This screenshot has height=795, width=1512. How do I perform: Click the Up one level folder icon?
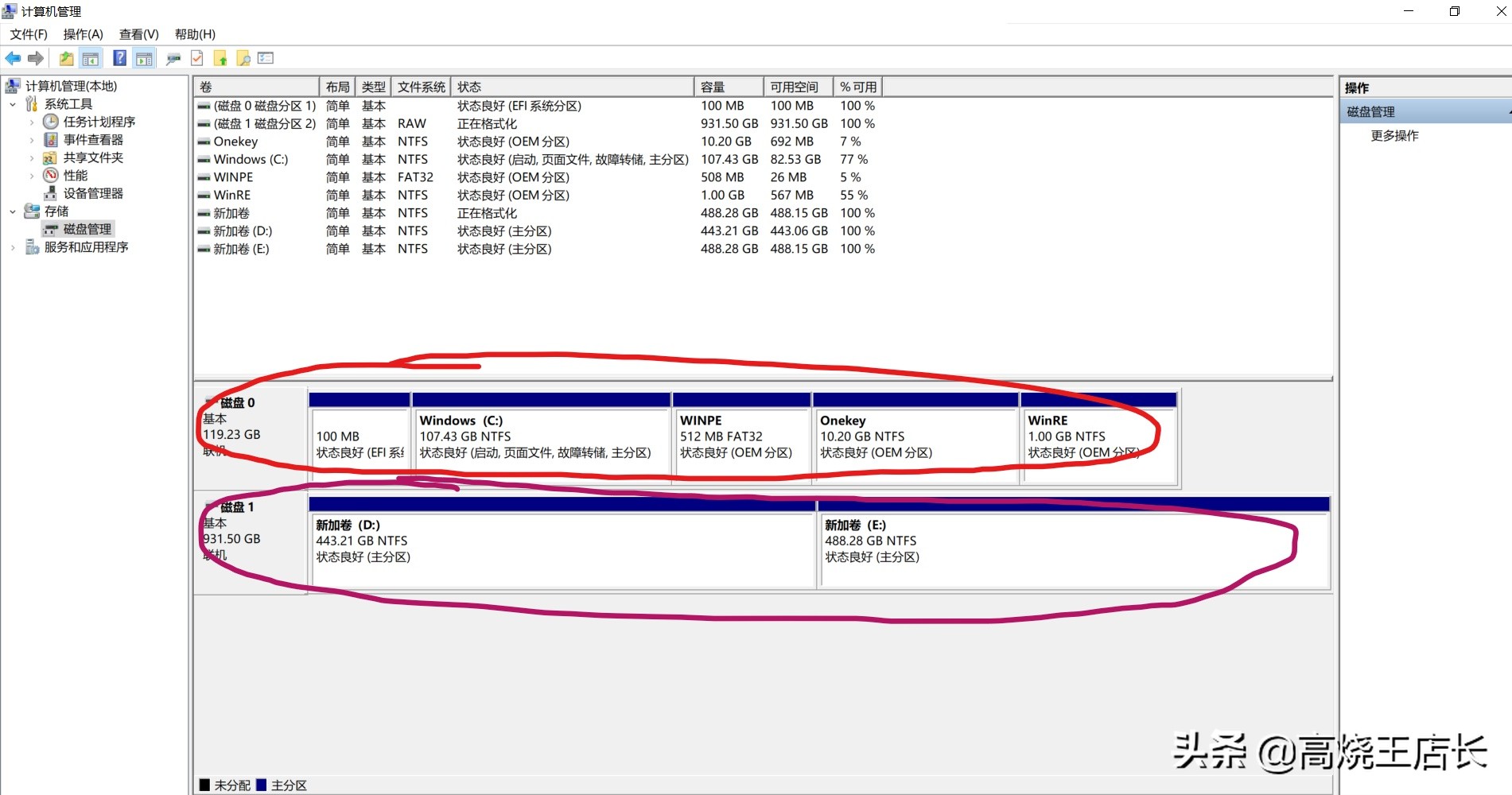pos(67,58)
